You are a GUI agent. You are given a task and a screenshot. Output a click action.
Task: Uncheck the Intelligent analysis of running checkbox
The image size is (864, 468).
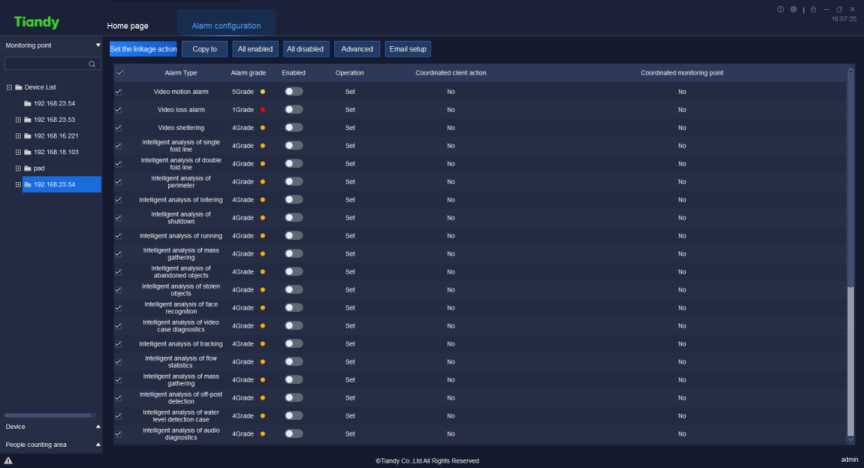click(119, 236)
